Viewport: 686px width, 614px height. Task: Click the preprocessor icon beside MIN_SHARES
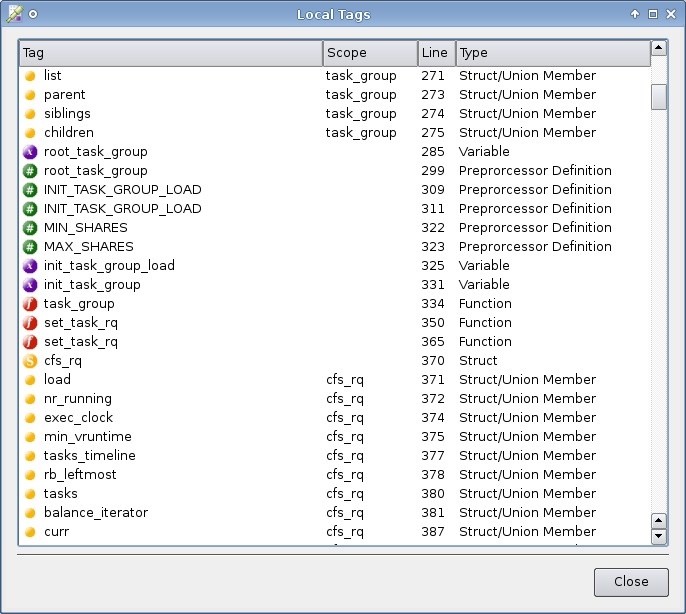click(30, 228)
